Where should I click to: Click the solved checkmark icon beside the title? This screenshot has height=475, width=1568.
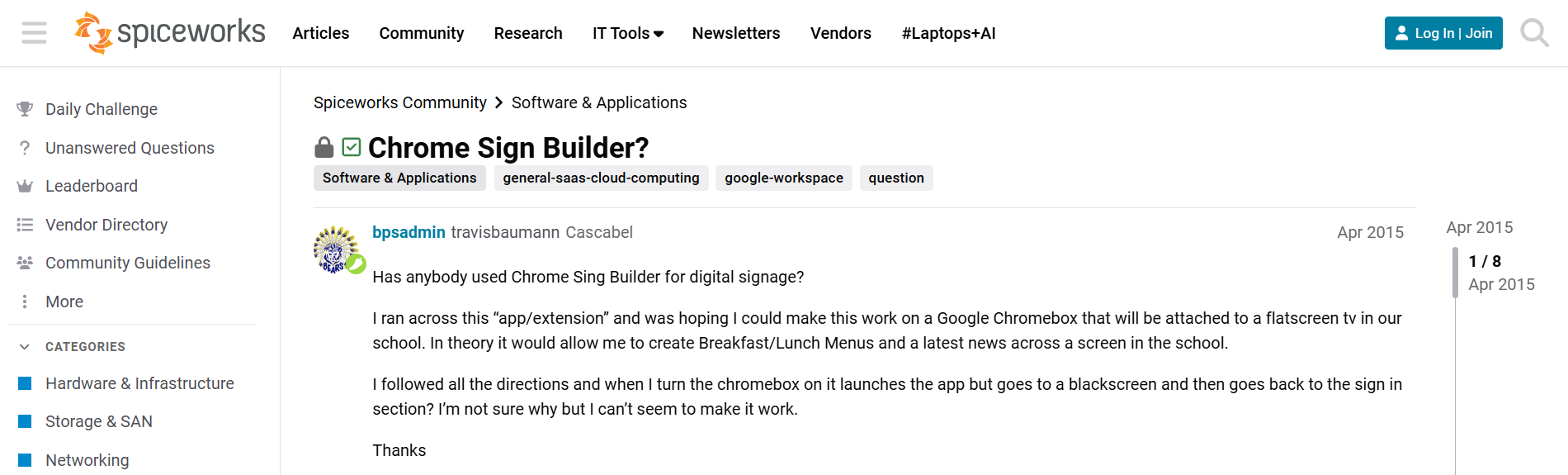(352, 147)
